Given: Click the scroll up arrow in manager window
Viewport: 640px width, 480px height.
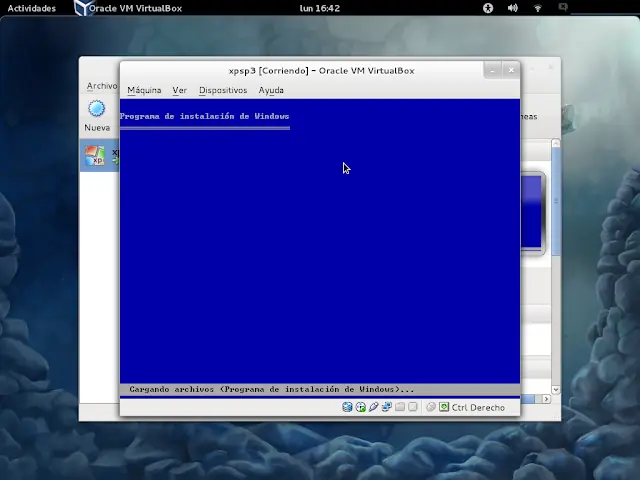Looking at the screenshot, I should [x=556, y=143].
